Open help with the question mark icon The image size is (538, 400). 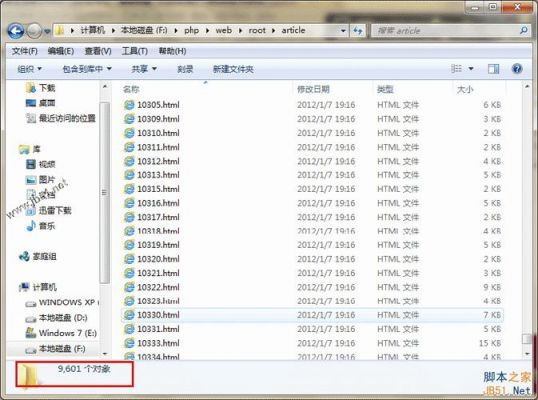517,69
